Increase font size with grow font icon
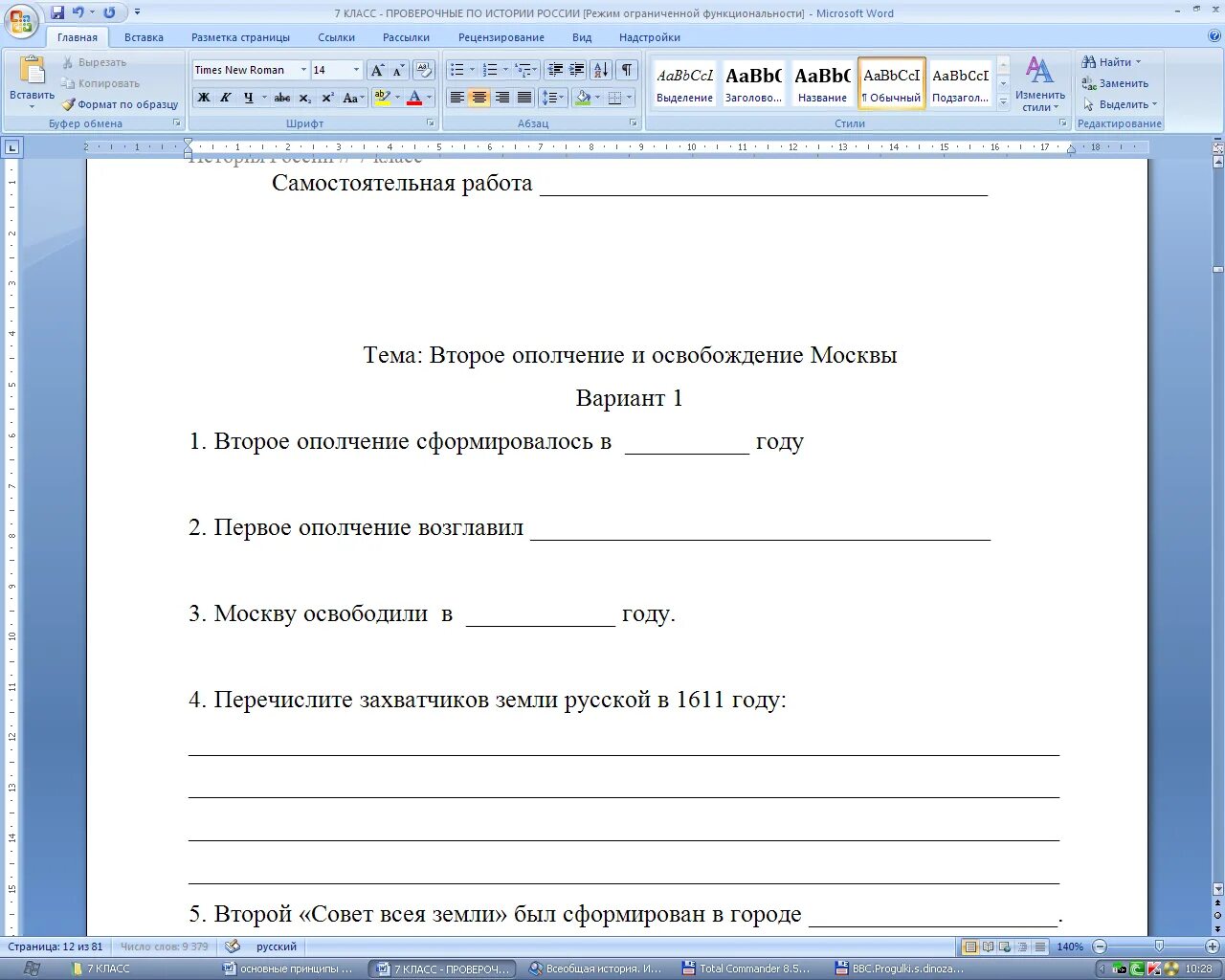Screen dimensions: 1225x980 pos(378,70)
